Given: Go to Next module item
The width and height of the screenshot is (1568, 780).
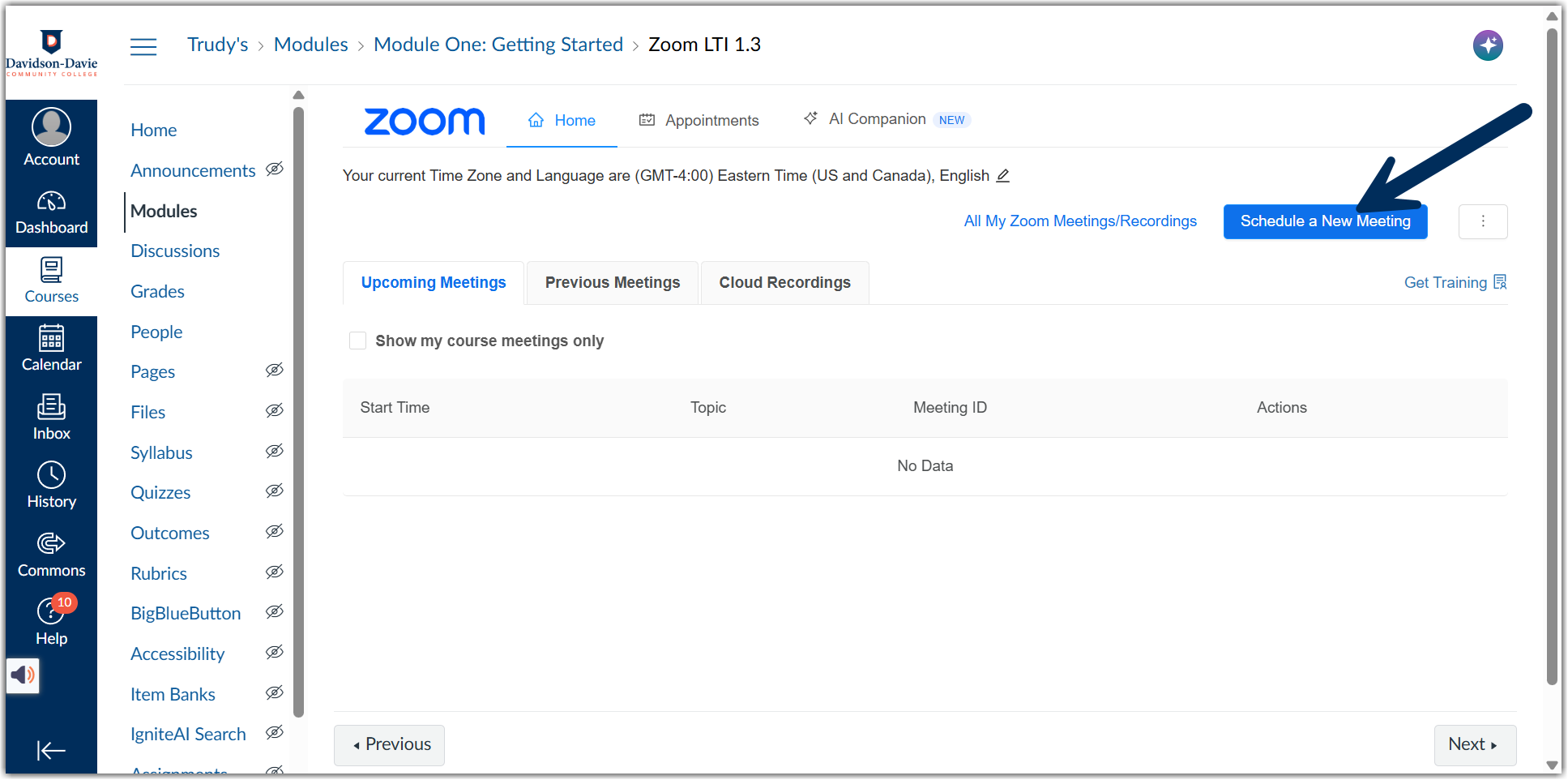Looking at the screenshot, I should (1475, 744).
